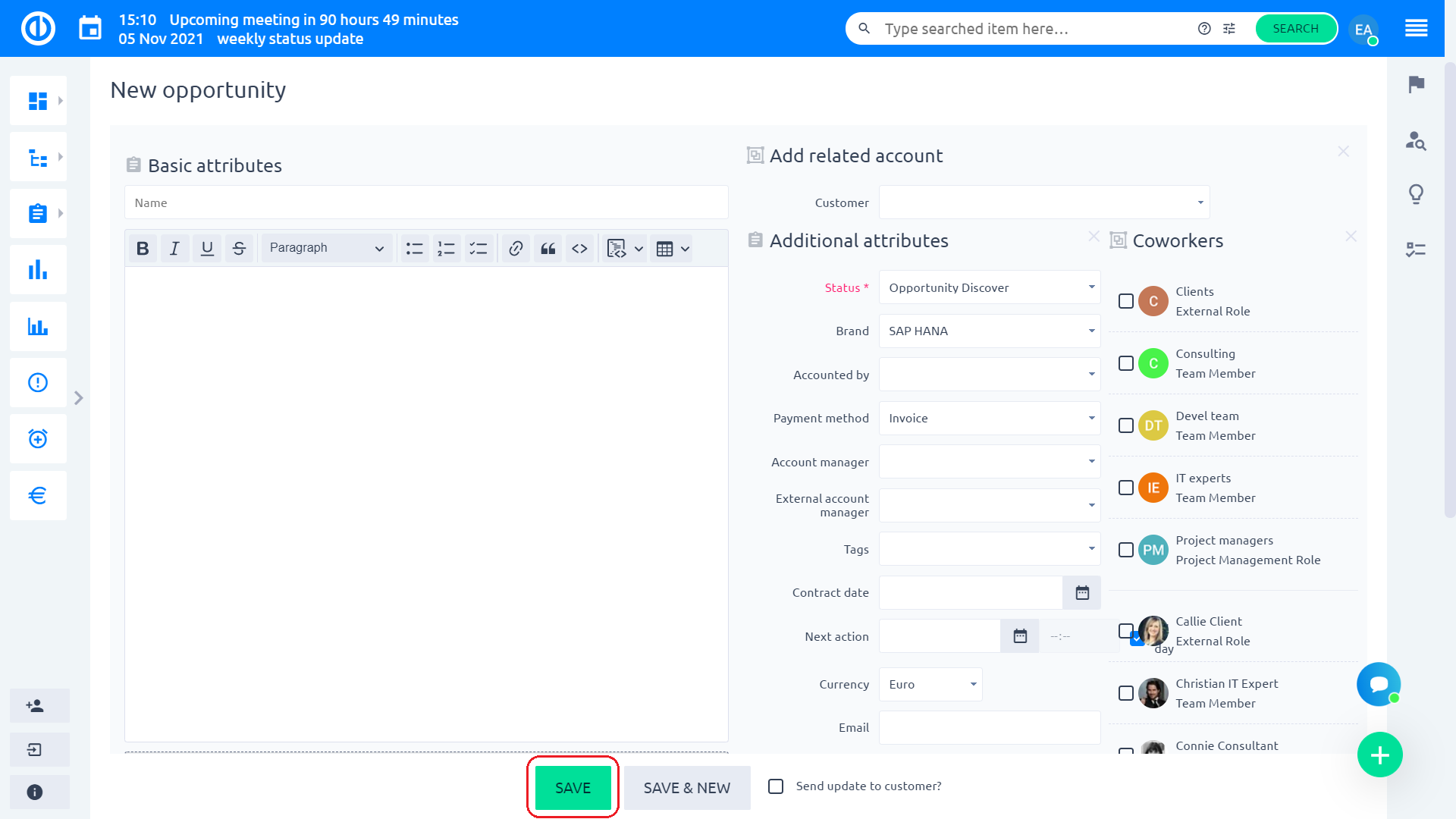Image resolution: width=1456 pixels, height=819 pixels.
Task: Insert a bulleted list
Action: (x=415, y=249)
